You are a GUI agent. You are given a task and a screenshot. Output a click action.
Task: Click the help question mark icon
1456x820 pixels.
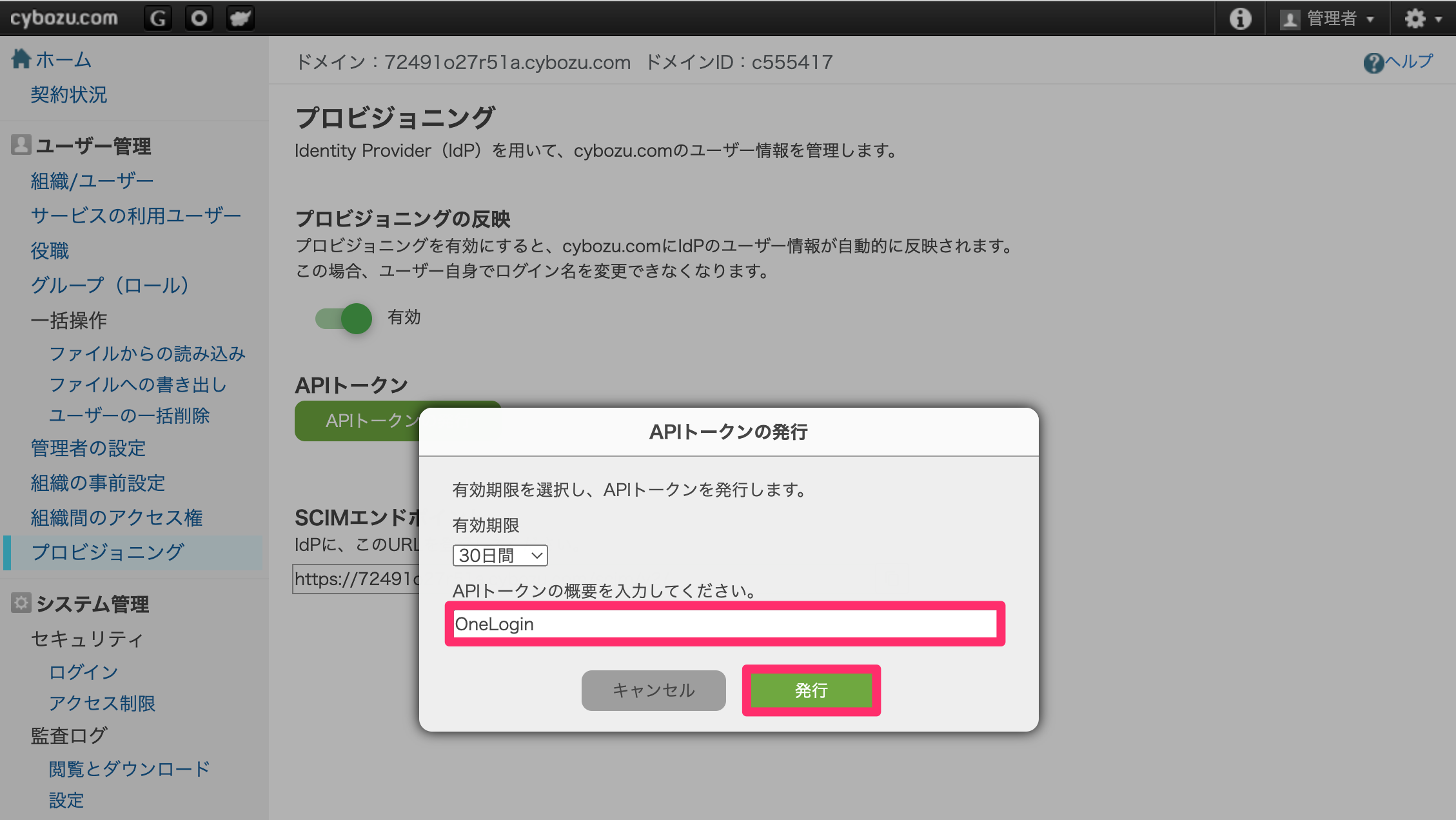tap(1373, 63)
